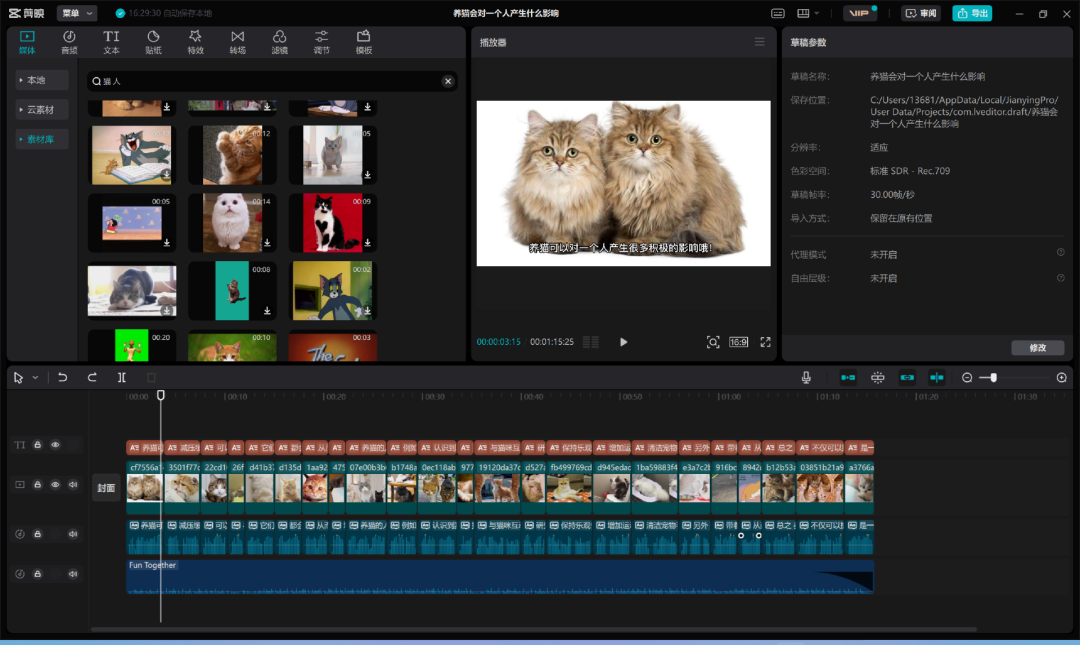Click the timeline zoom slider
This screenshot has height=645, width=1080.
pyautogui.click(x=992, y=377)
